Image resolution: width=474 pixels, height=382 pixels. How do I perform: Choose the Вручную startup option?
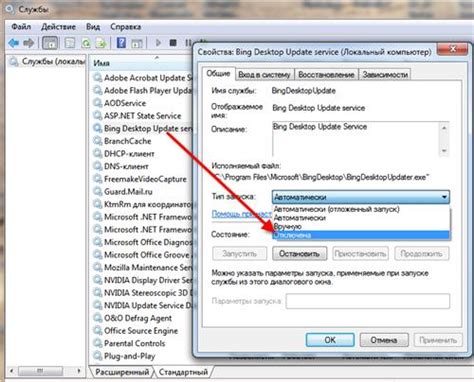click(361, 227)
